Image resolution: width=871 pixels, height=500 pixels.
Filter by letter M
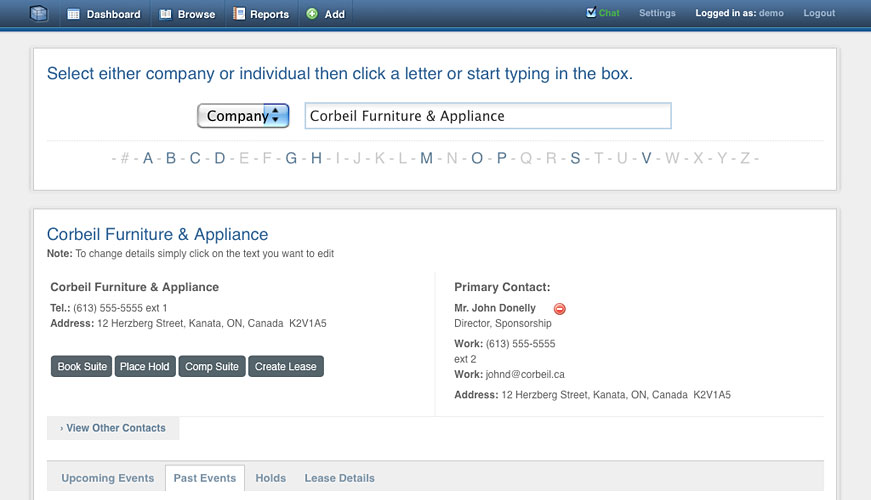pyautogui.click(x=426, y=158)
